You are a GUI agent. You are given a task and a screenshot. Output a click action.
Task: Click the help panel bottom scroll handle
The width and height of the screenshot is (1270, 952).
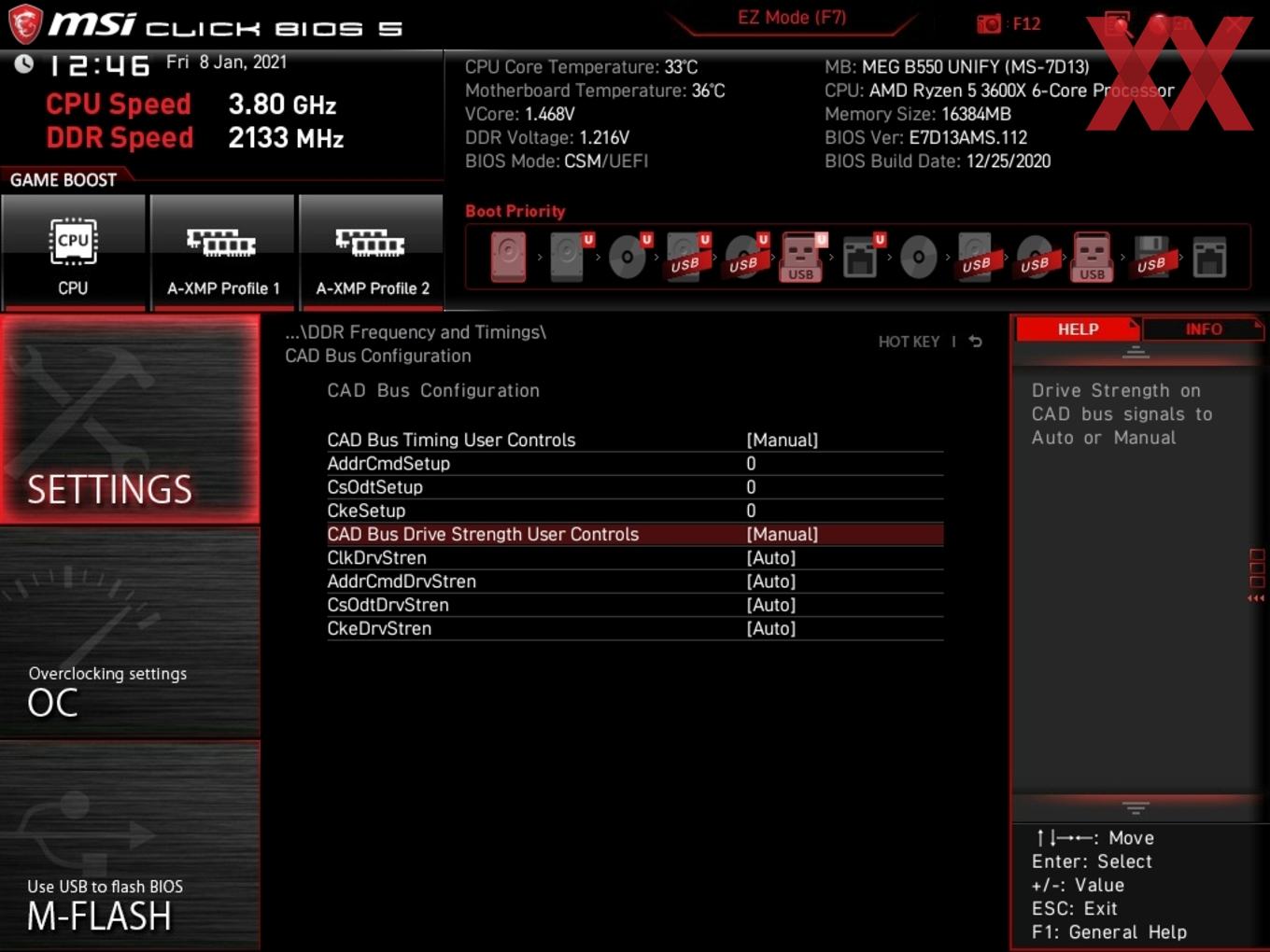(x=1136, y=807)
